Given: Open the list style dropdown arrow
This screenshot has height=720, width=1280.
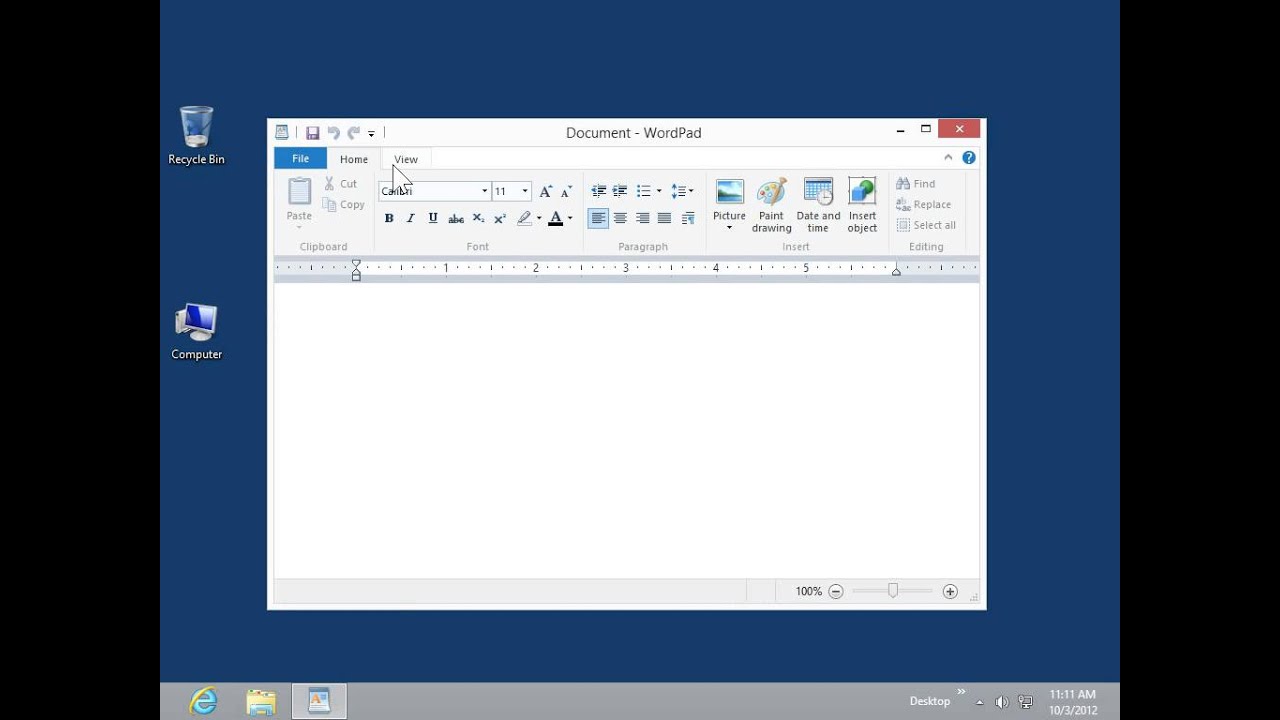Looking at the screenshot, I should point(659,191).
